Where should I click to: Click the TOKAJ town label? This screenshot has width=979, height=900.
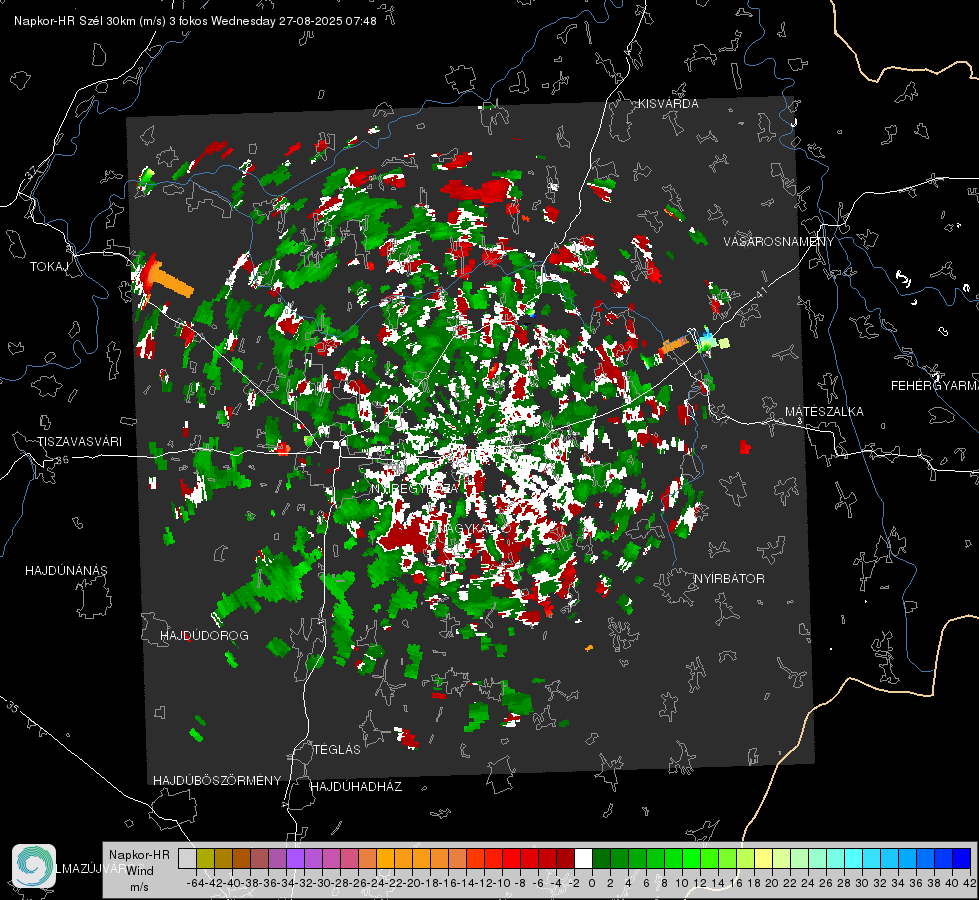(x=49, y=267)
